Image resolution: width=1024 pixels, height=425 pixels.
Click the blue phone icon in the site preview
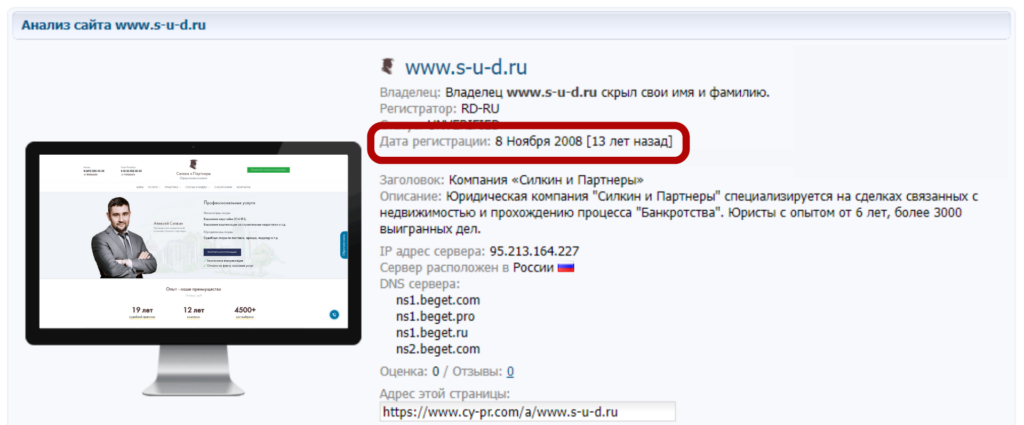(x=334, y=314)
